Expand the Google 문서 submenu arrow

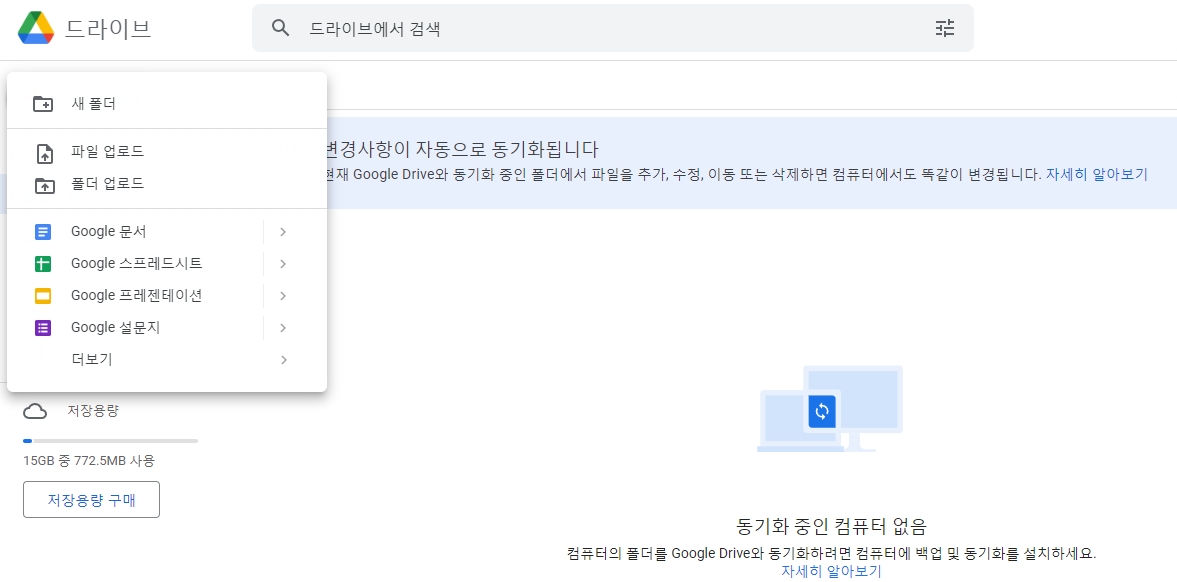[x=283, y=232]
